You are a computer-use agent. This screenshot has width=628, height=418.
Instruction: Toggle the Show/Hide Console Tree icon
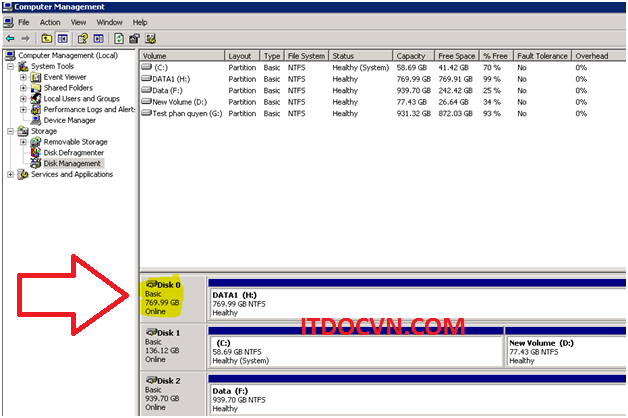61,38
